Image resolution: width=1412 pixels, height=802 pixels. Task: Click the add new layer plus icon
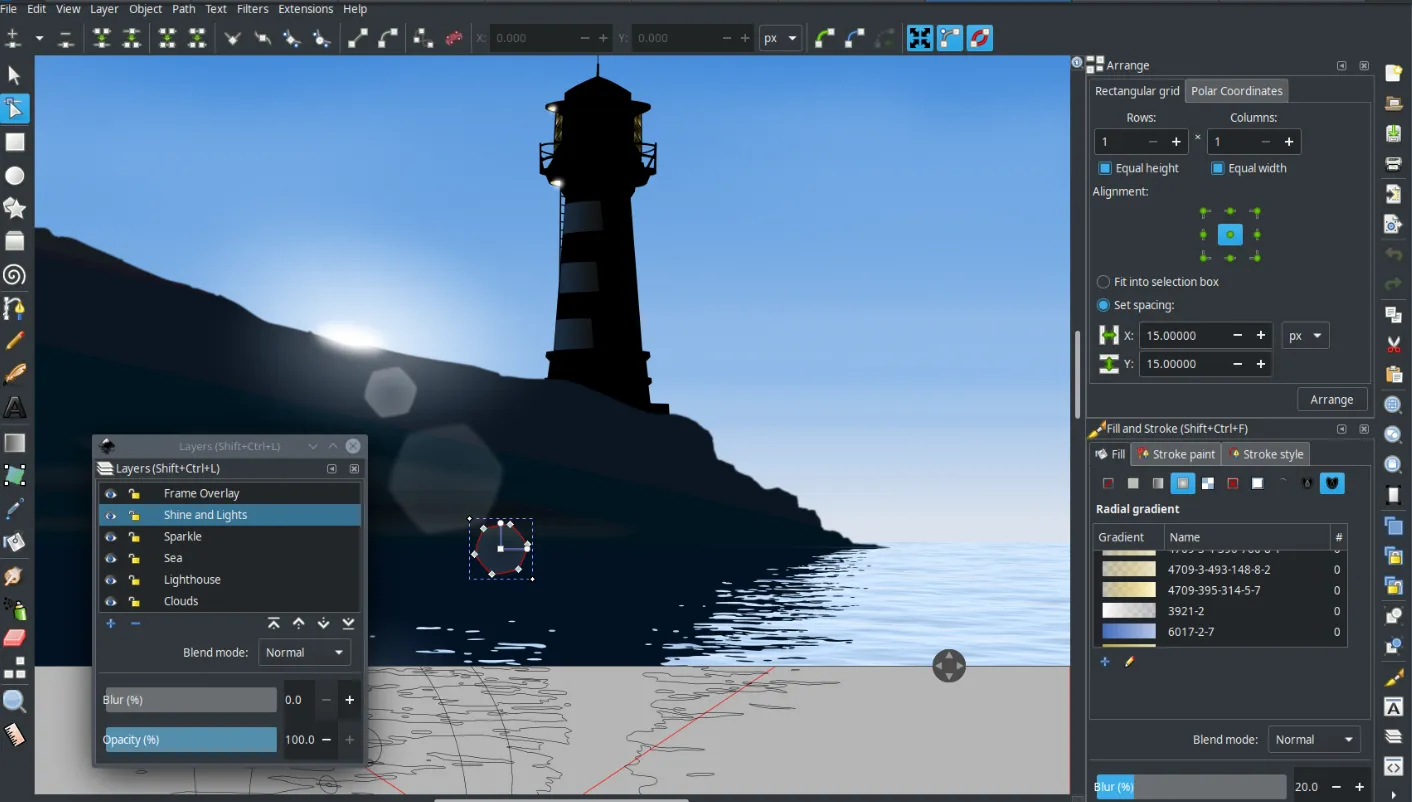coord(111,624)
